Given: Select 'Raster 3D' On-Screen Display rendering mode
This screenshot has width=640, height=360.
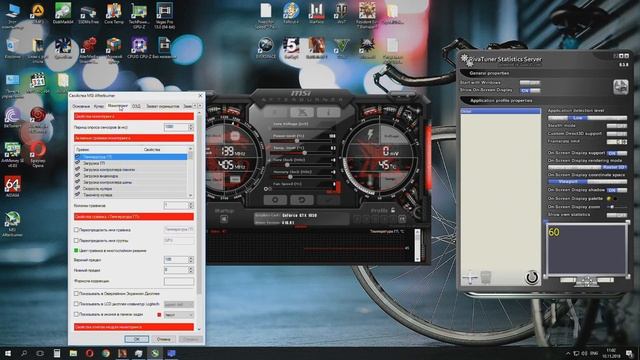Looking at the screenshot, I should pyautogui.click(x=614, y=167).
